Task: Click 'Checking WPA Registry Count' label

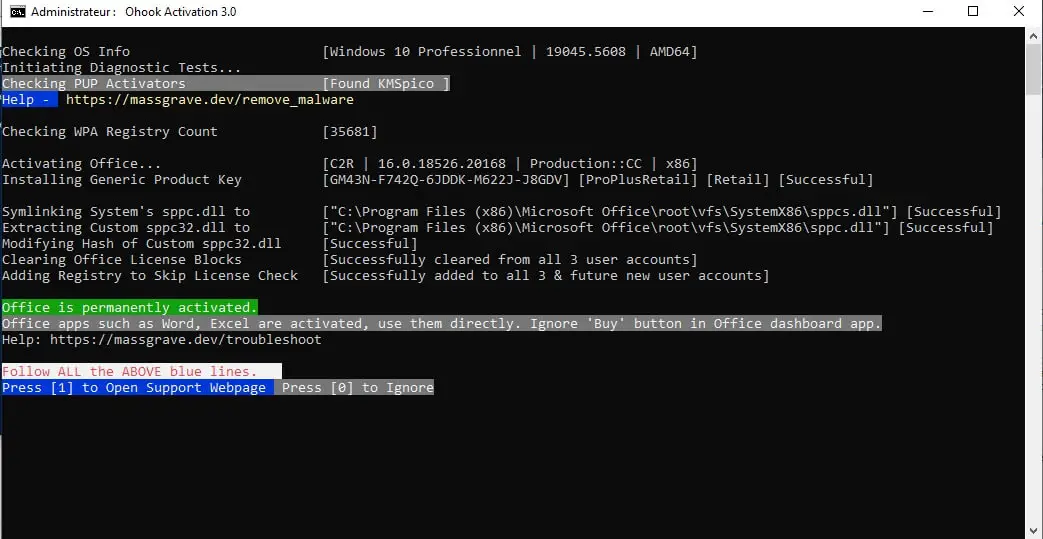Action: click(x=110, y=132)
